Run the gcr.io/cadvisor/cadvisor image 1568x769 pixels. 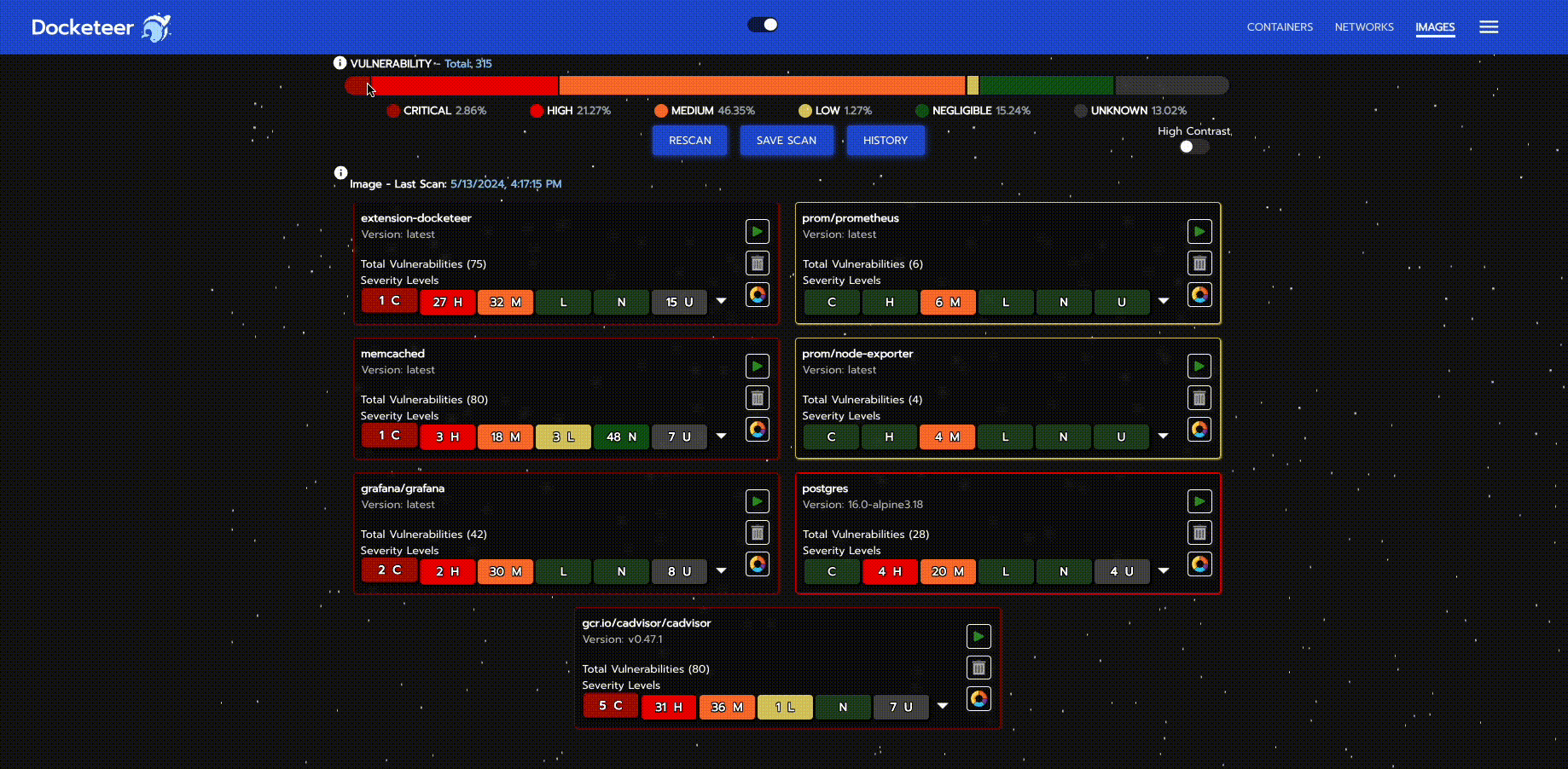979,636
